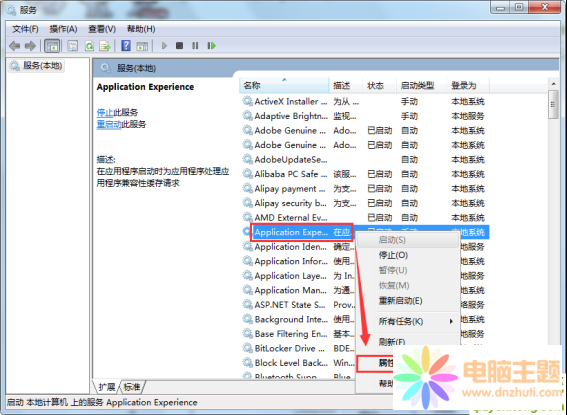Open the blue Help toolbar icon
The width and height of the screenshot is (567, 415).
(x=126, y=46)
